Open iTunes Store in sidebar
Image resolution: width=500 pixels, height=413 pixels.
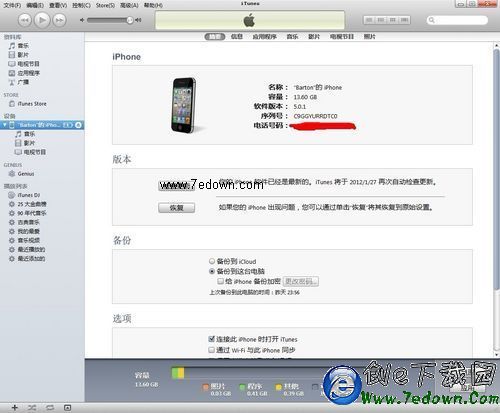click(32, 104)
